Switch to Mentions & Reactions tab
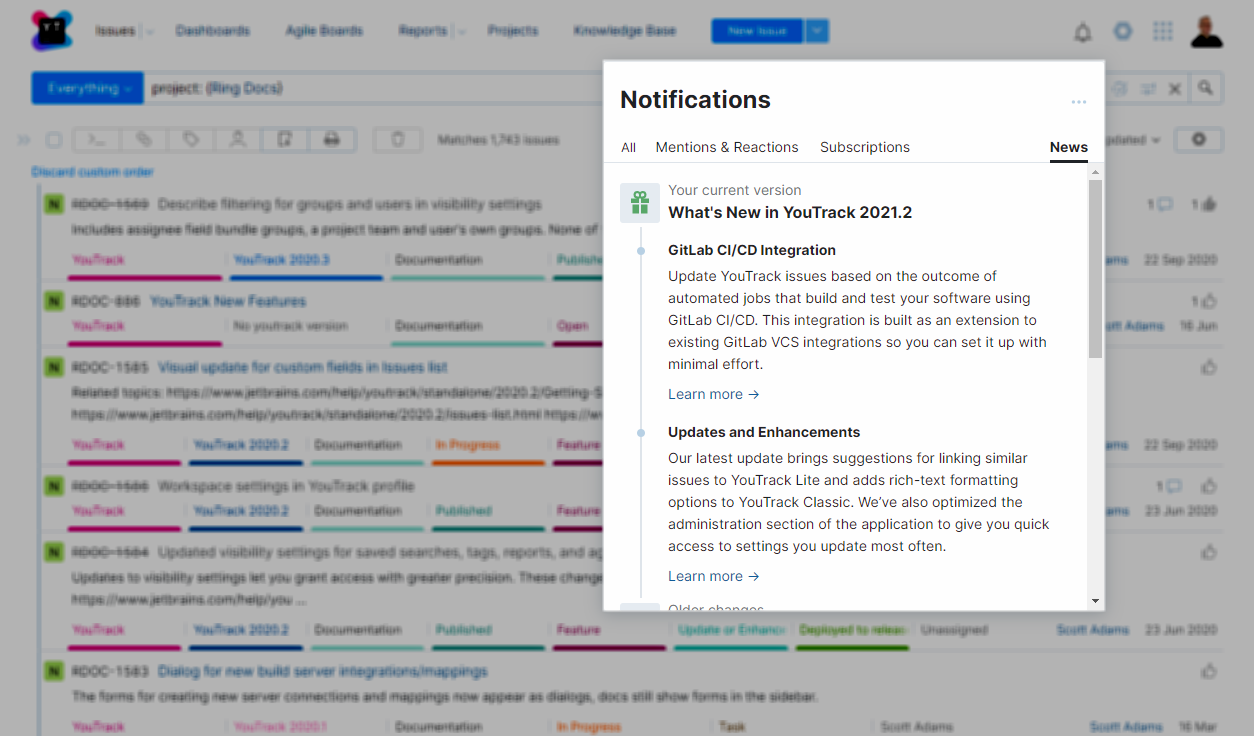The height and width of the screenshot is (736, 1254). 727,147
